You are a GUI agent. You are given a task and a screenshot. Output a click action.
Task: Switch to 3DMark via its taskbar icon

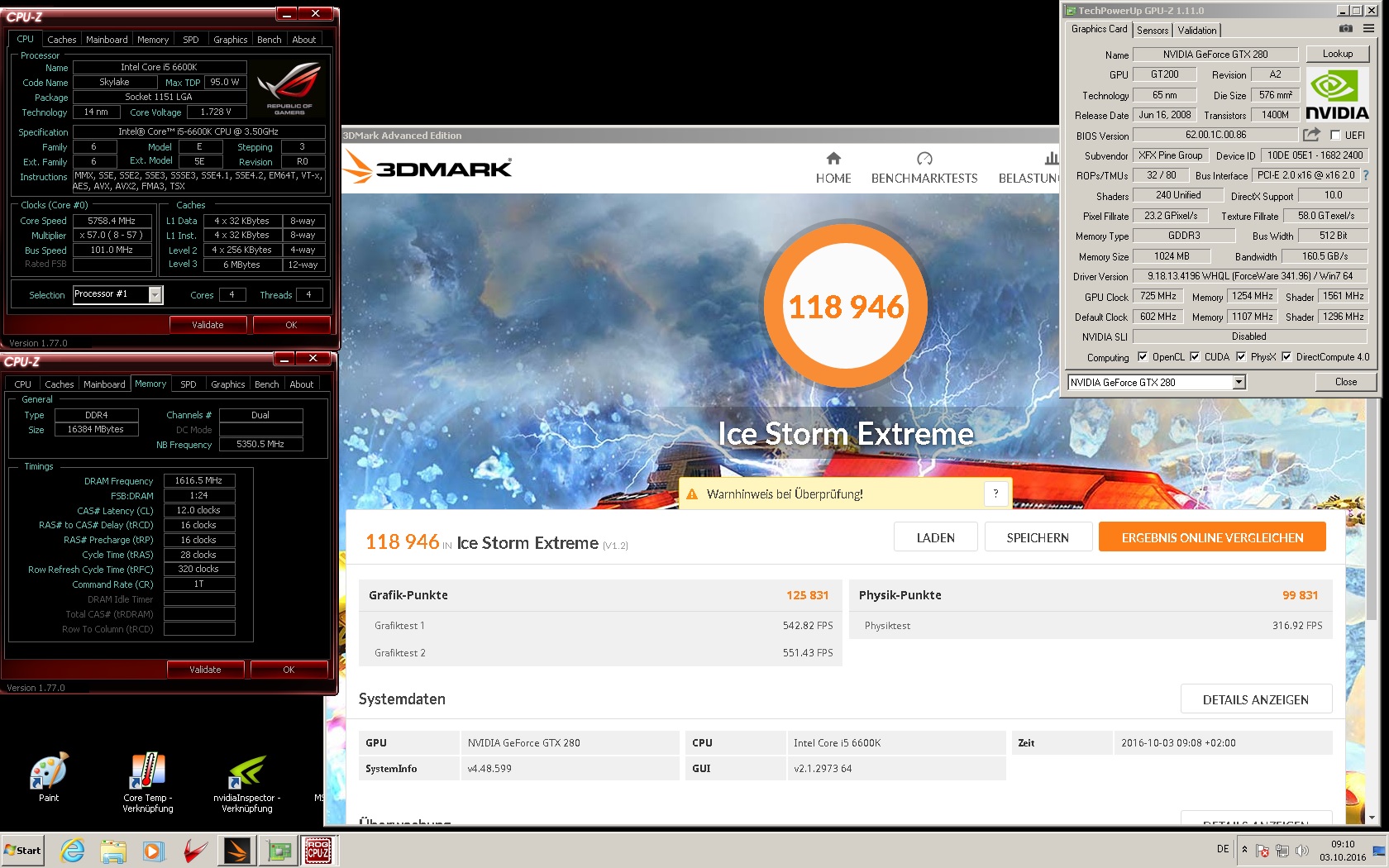click(x=237, y=851)
